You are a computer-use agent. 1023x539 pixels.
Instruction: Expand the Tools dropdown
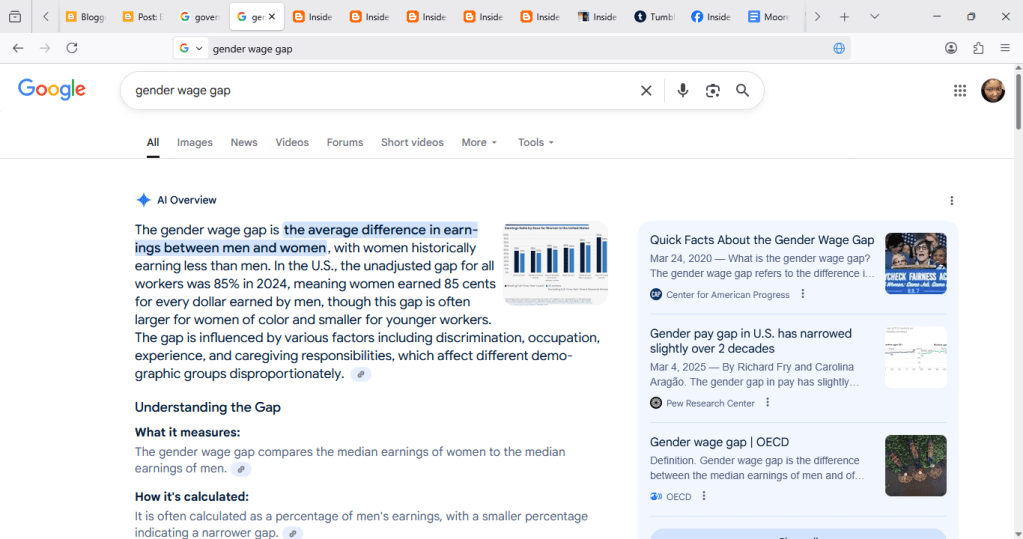pyautogui.click(x=536, y=142)
